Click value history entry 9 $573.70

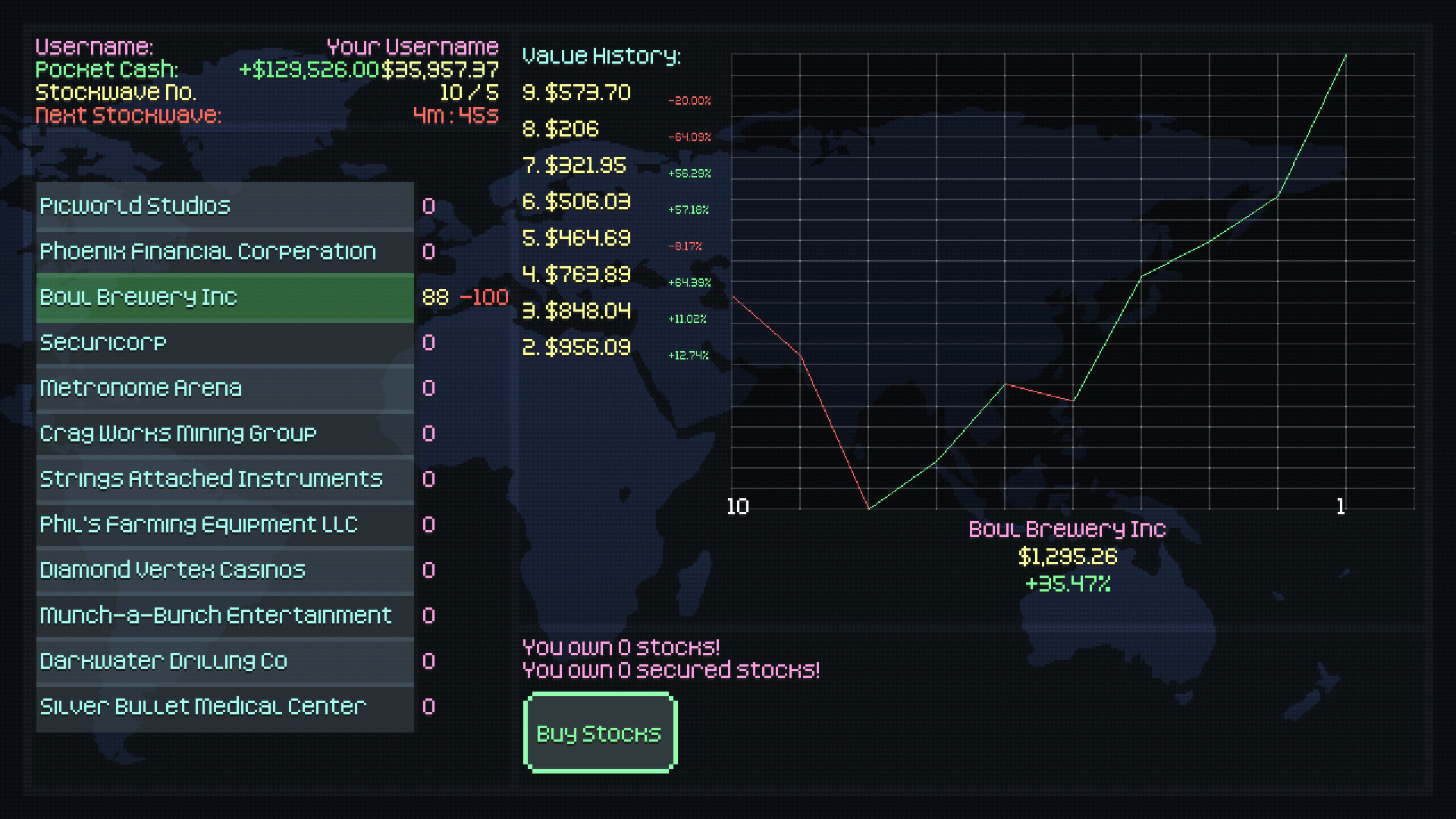click(x=576, y=93)
